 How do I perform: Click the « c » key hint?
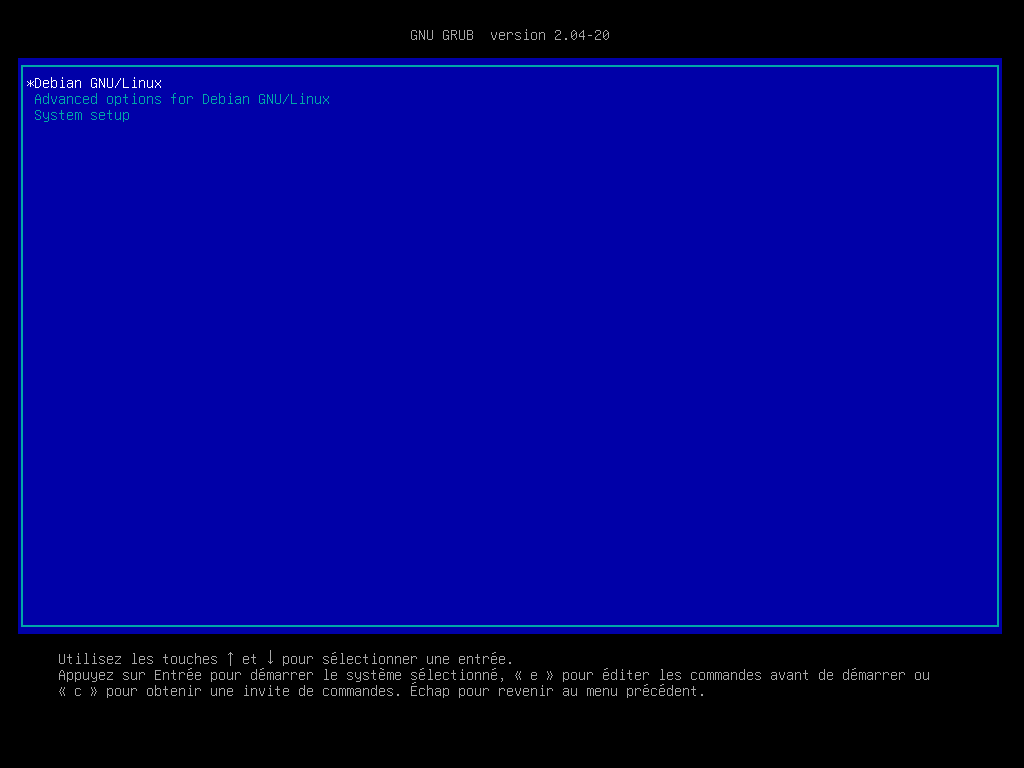(x=78, y=691)
